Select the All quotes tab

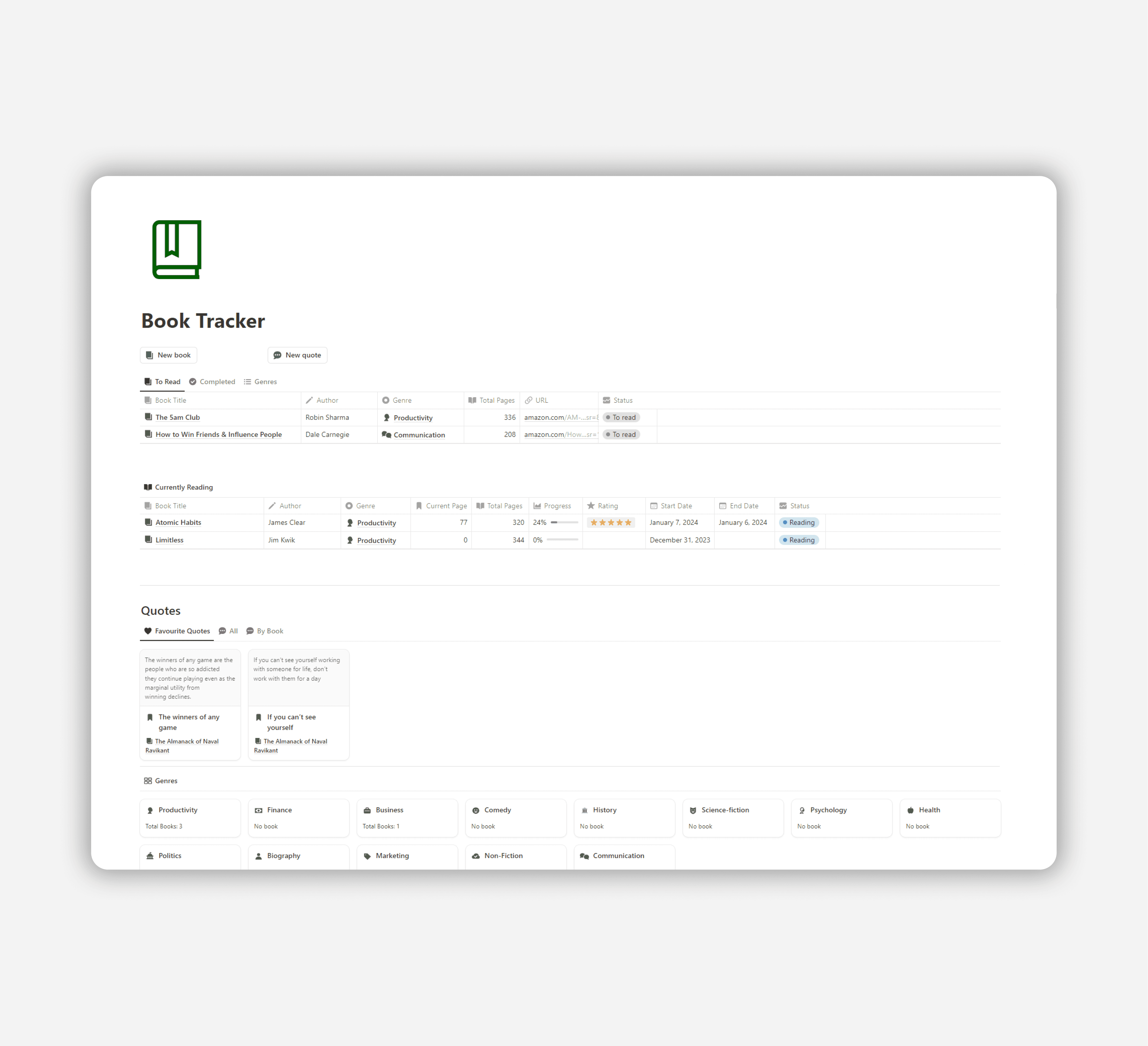[x=228, y=631]
